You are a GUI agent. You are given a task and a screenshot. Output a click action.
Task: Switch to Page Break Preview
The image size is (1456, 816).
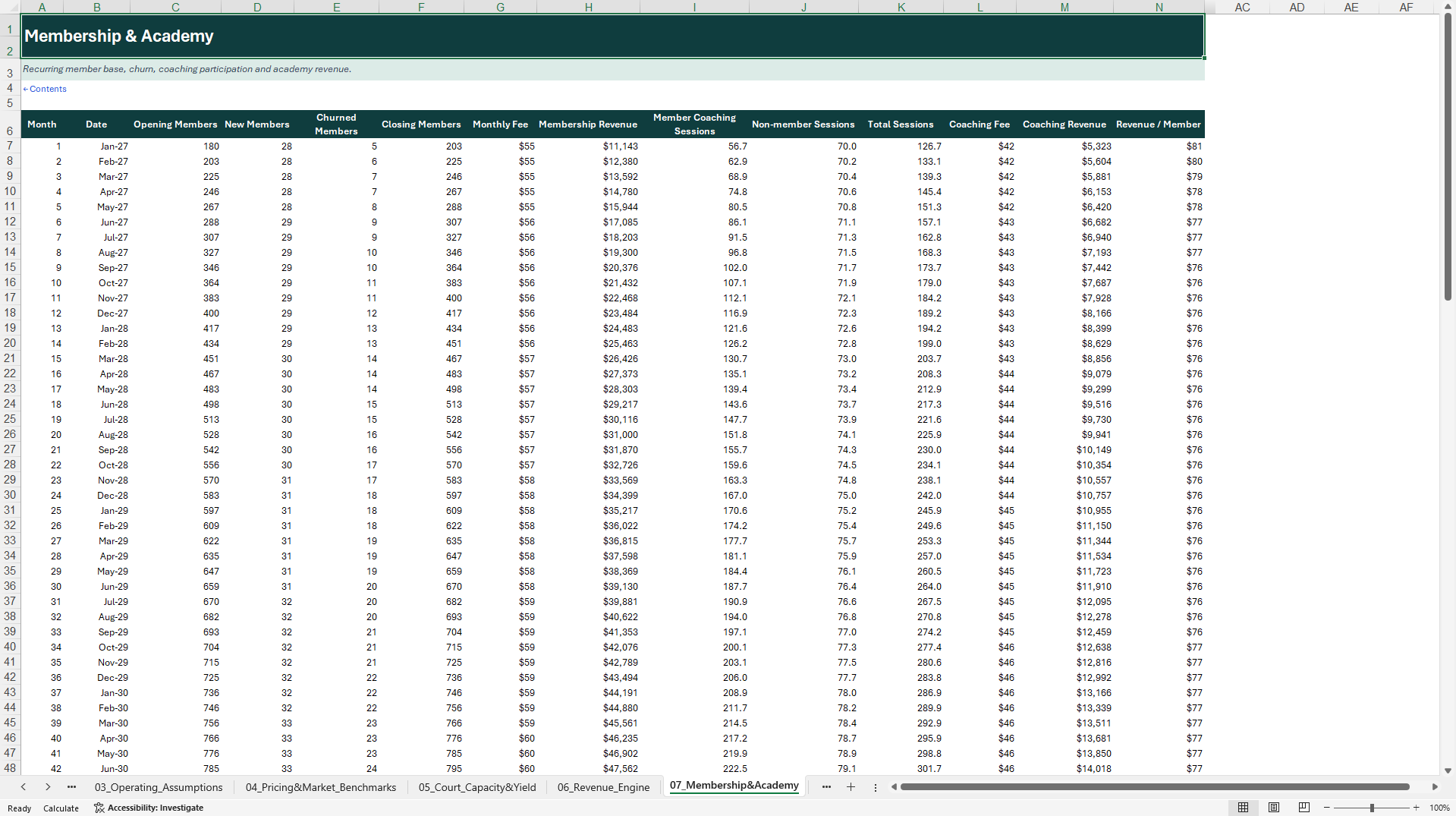click(1304, 808)
